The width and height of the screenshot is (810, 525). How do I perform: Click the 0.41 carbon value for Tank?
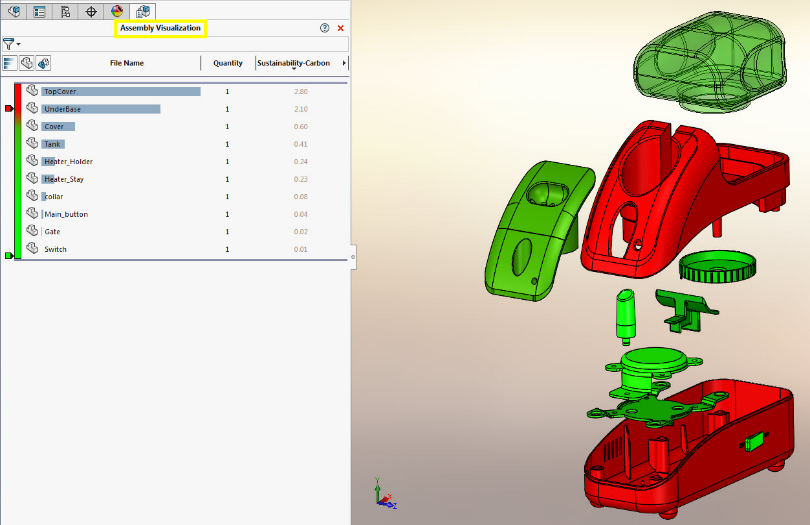click(x=301, y=144)
